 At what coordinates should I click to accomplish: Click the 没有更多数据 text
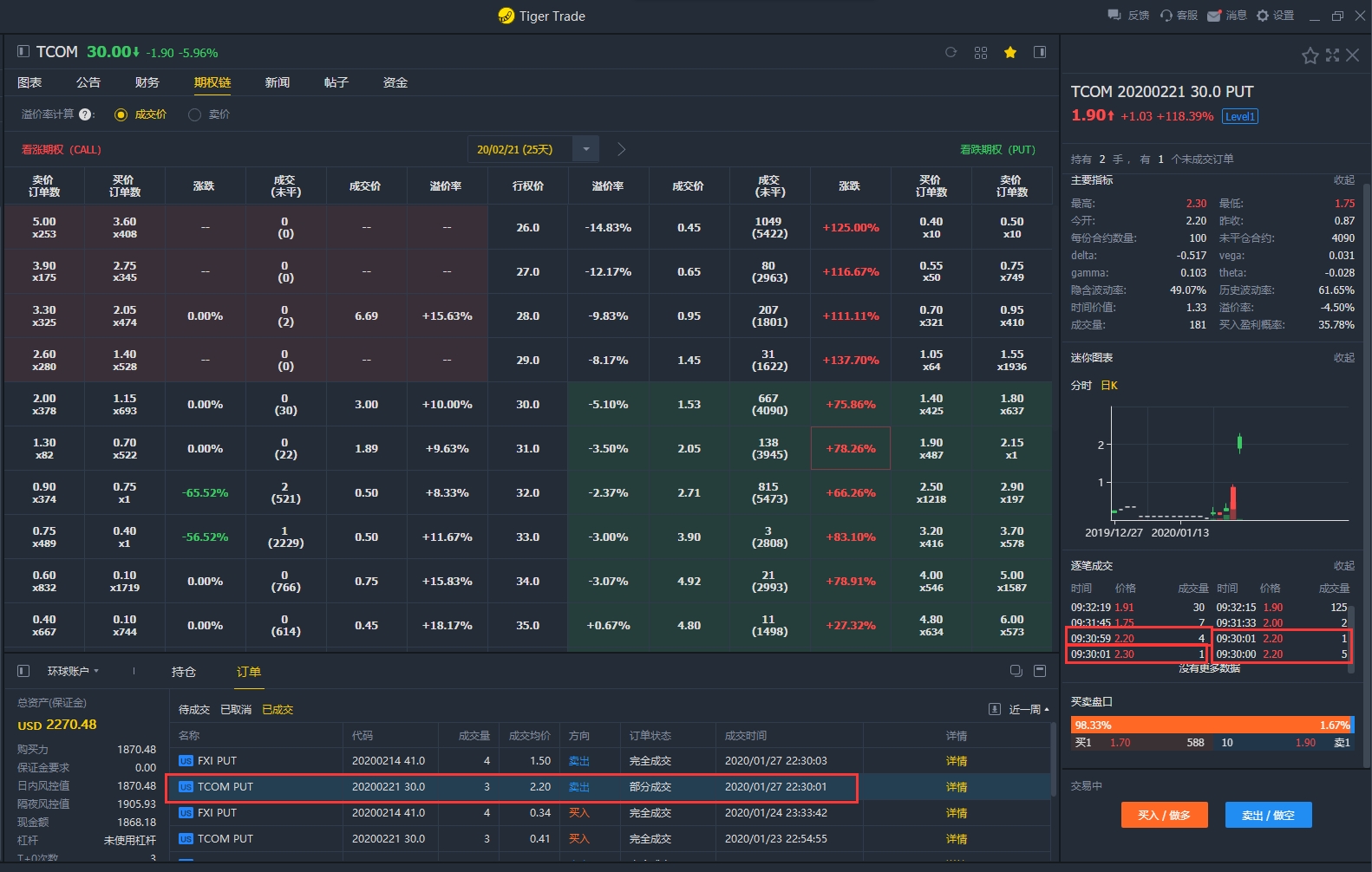click(x=1210, y=668)
